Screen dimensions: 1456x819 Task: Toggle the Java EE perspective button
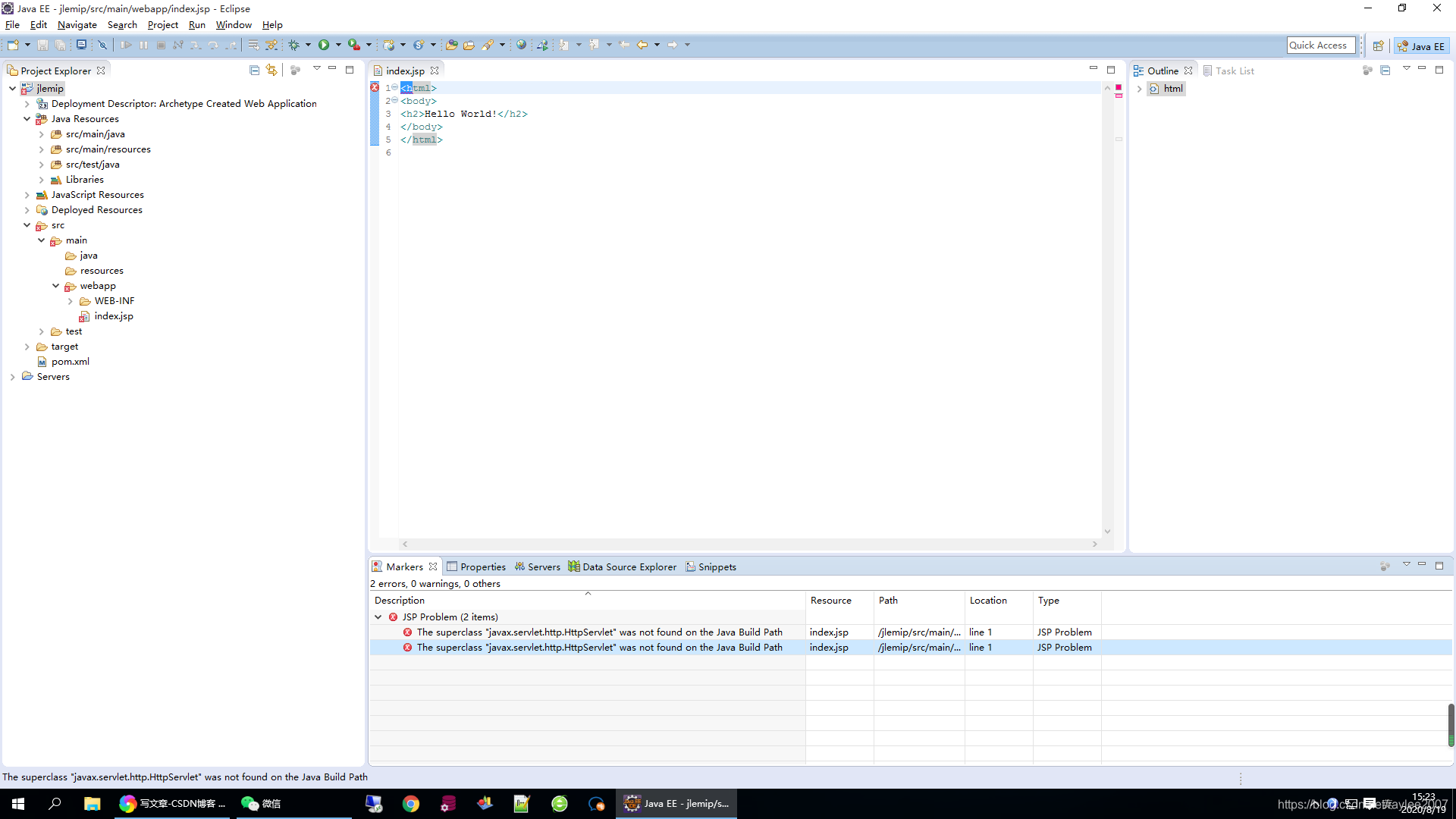(x=1421, y=46)
